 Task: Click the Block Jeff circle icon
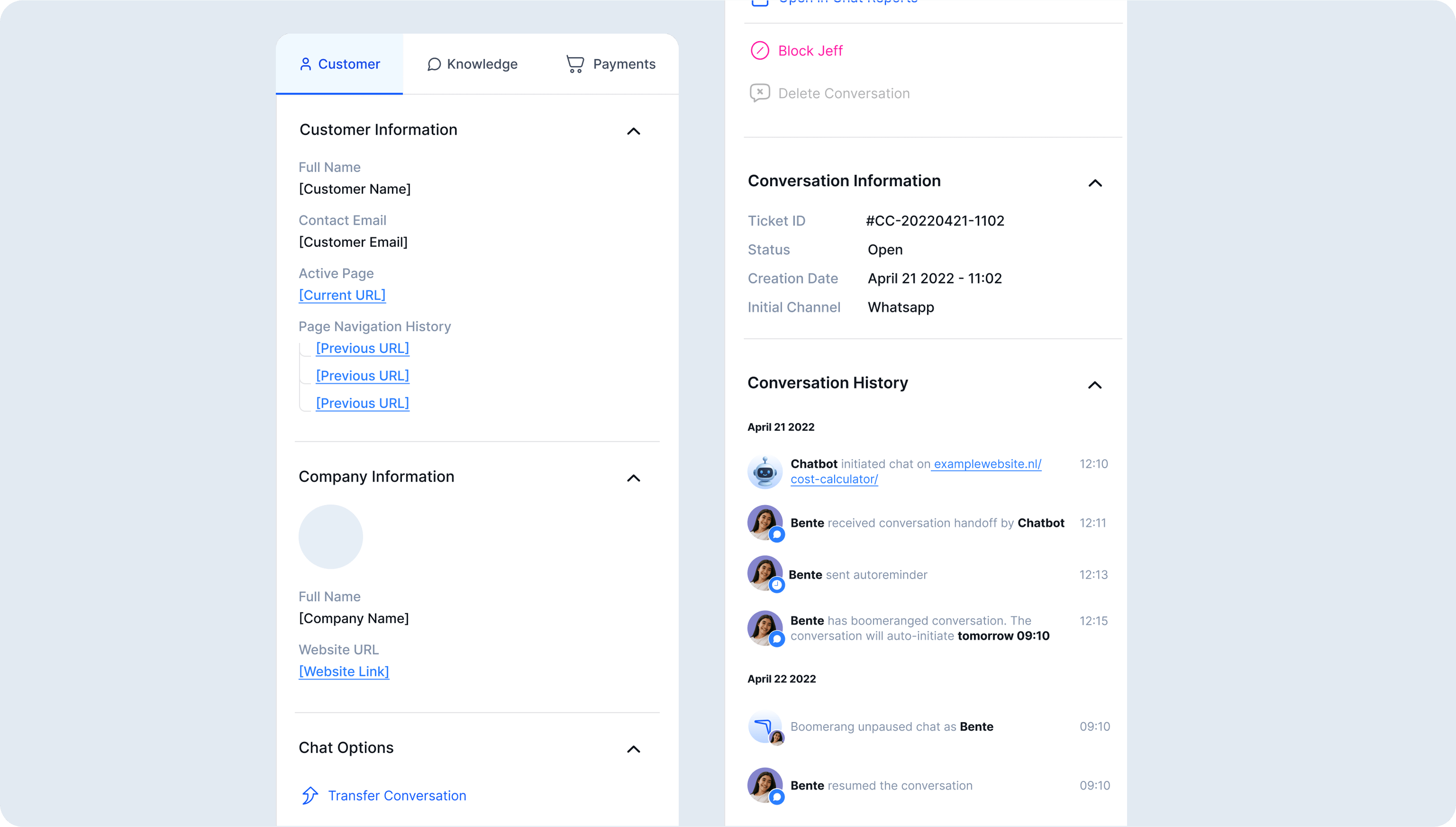(x=760, y=51)
